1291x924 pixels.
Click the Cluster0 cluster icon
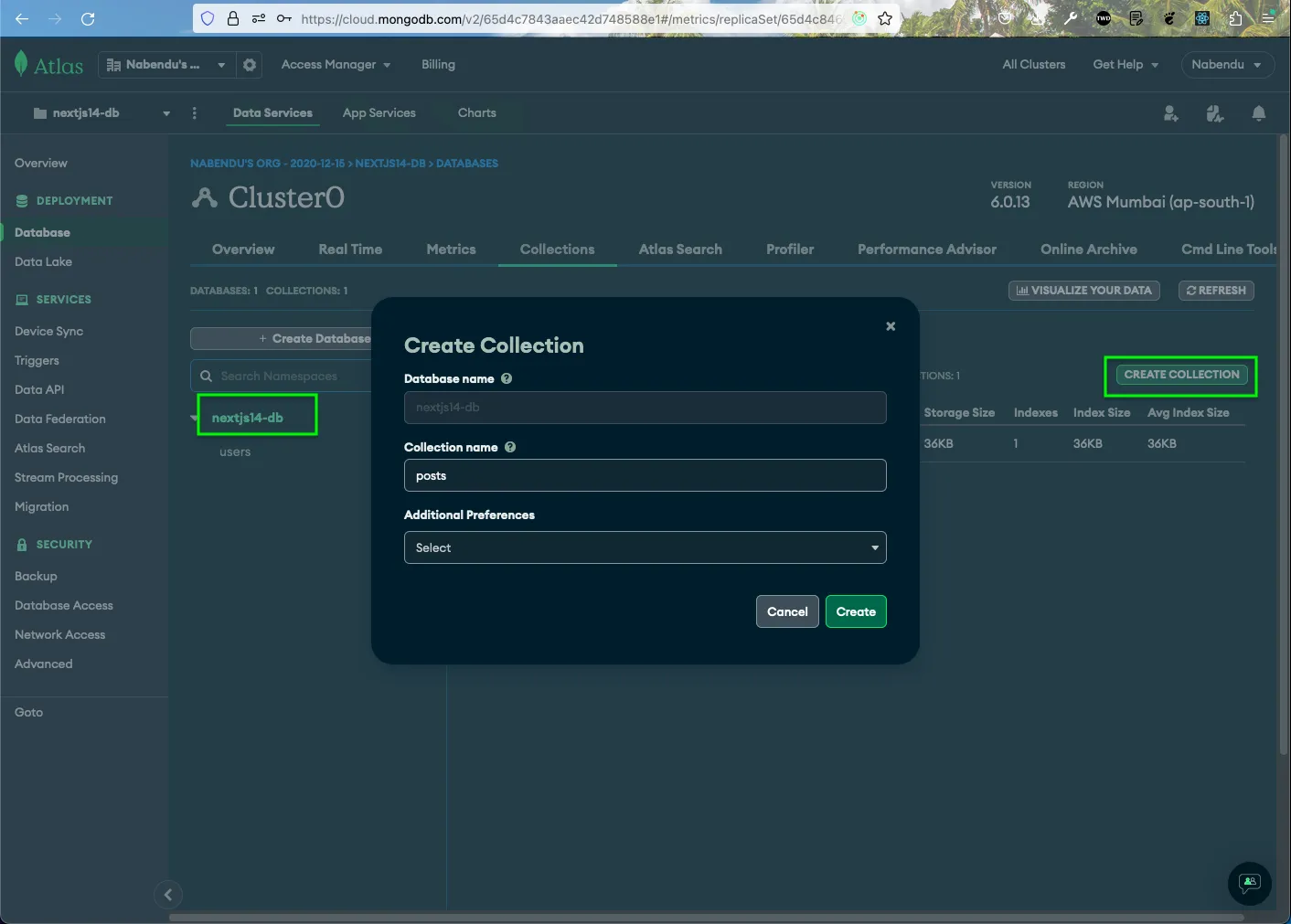click(x=205, y=197)
